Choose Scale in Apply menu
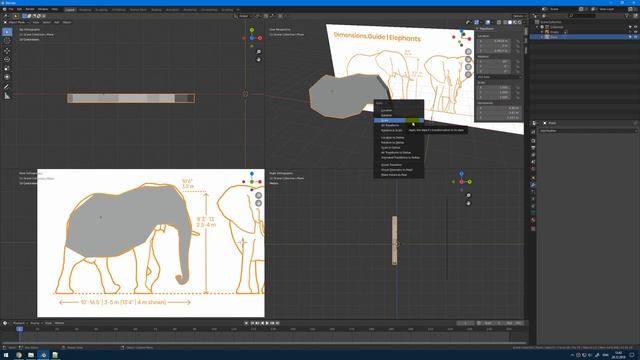Image resolution: width=640 pixels, height=360 pixels. click(x=399, y=120)
